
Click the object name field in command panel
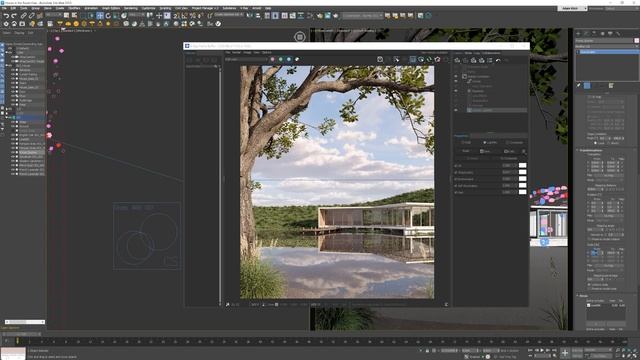tap(604, 40)
